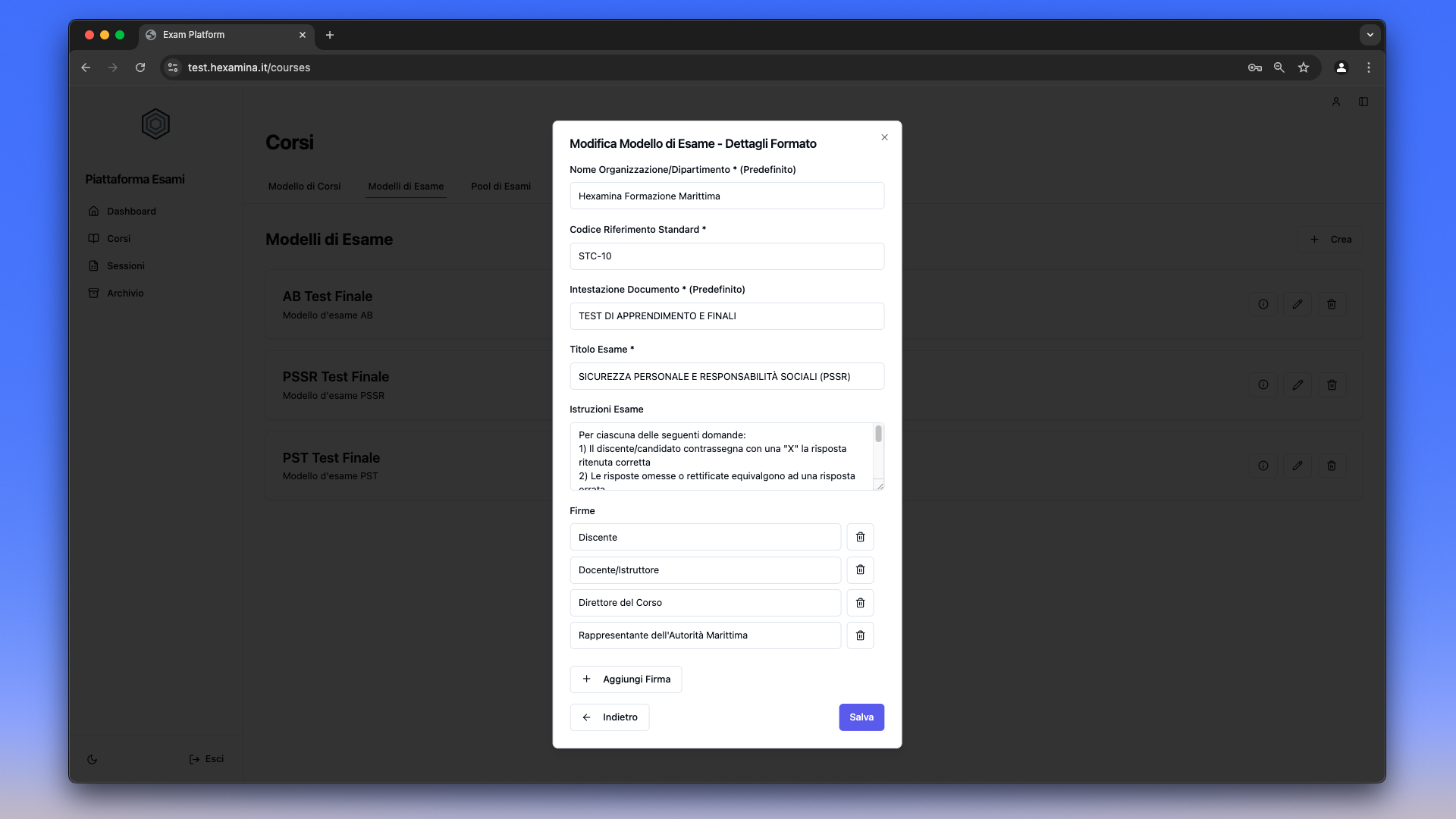Click the zoom magnifier icon in address bar
1456x819 pixels.
[1279, 67]
